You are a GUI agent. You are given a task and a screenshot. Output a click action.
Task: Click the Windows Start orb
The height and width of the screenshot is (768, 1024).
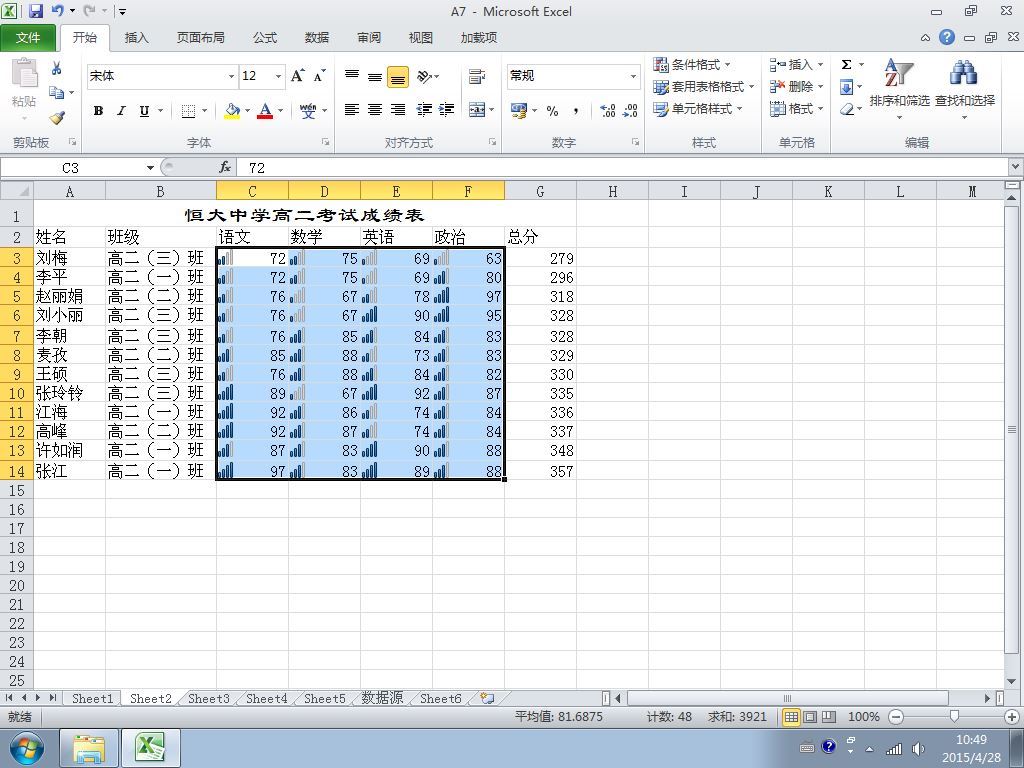(25, 748)
